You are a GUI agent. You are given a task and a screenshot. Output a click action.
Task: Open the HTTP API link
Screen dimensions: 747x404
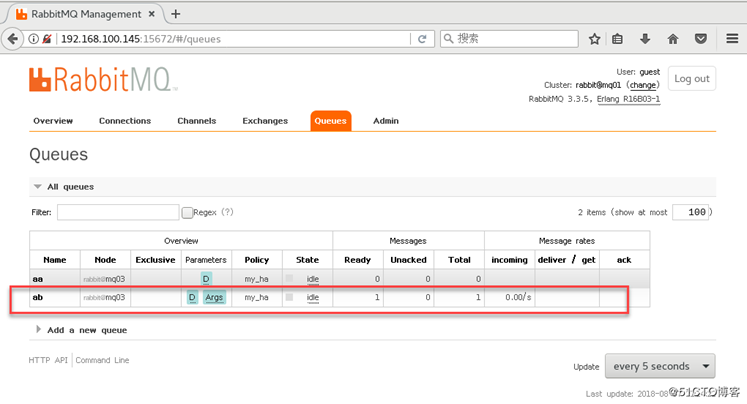click(48, 360)
